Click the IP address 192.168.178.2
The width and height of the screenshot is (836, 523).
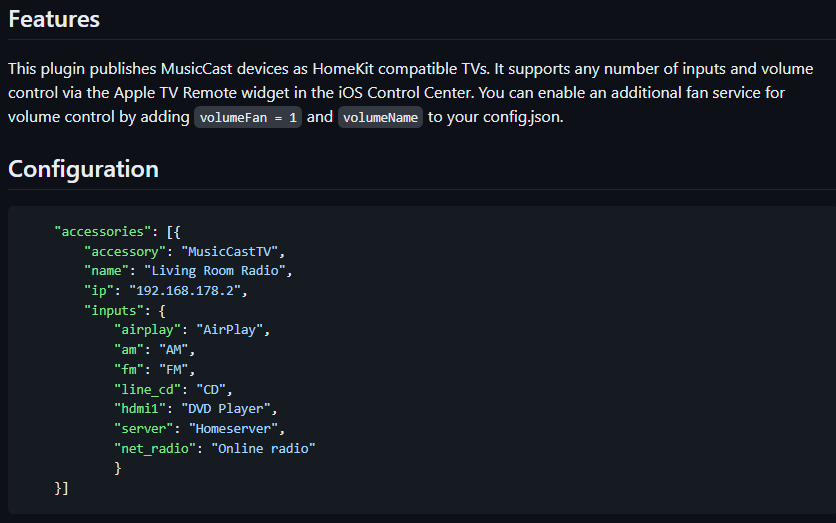[187, 290]
